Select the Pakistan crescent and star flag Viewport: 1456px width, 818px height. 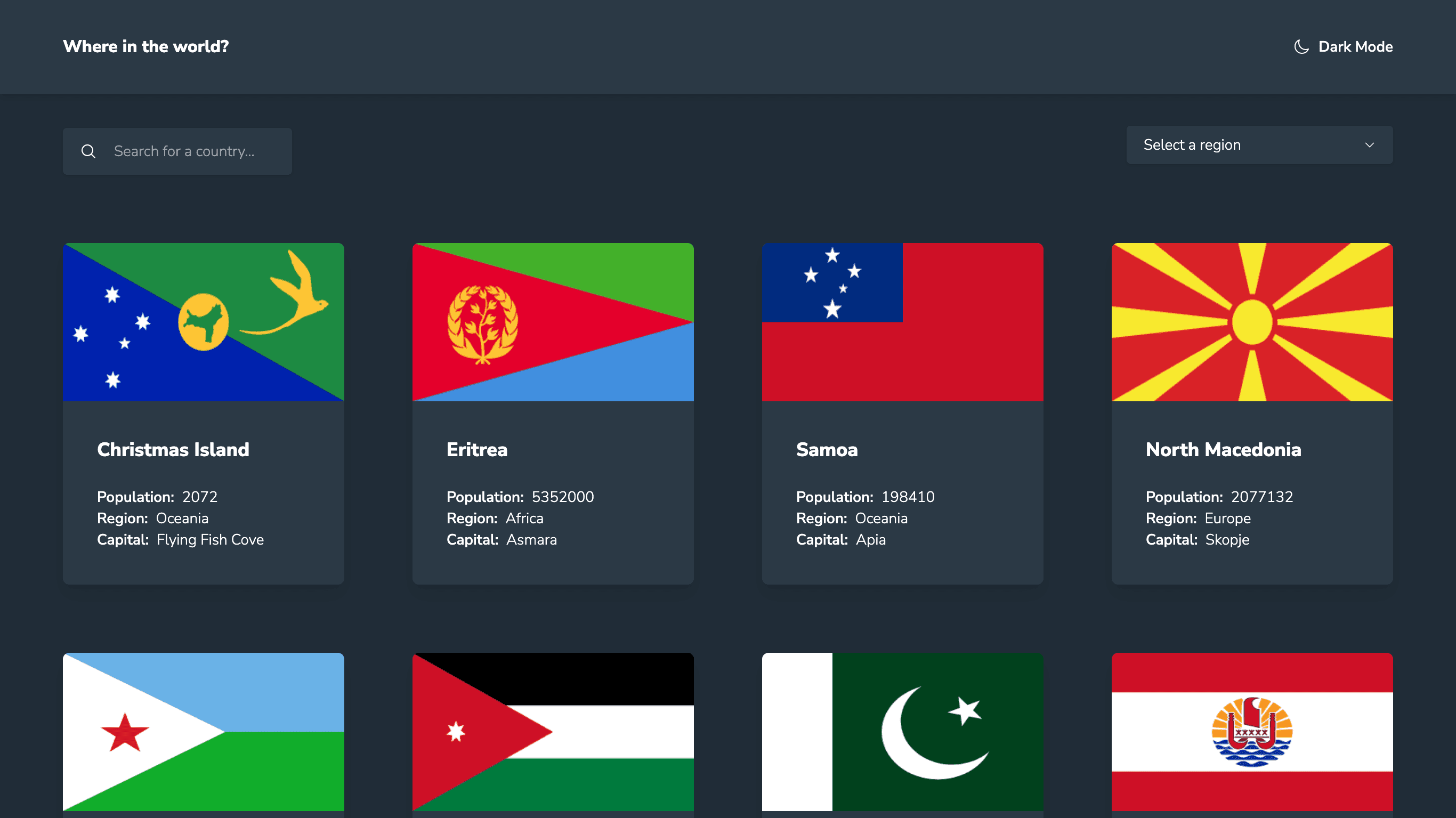pos(903,732)
